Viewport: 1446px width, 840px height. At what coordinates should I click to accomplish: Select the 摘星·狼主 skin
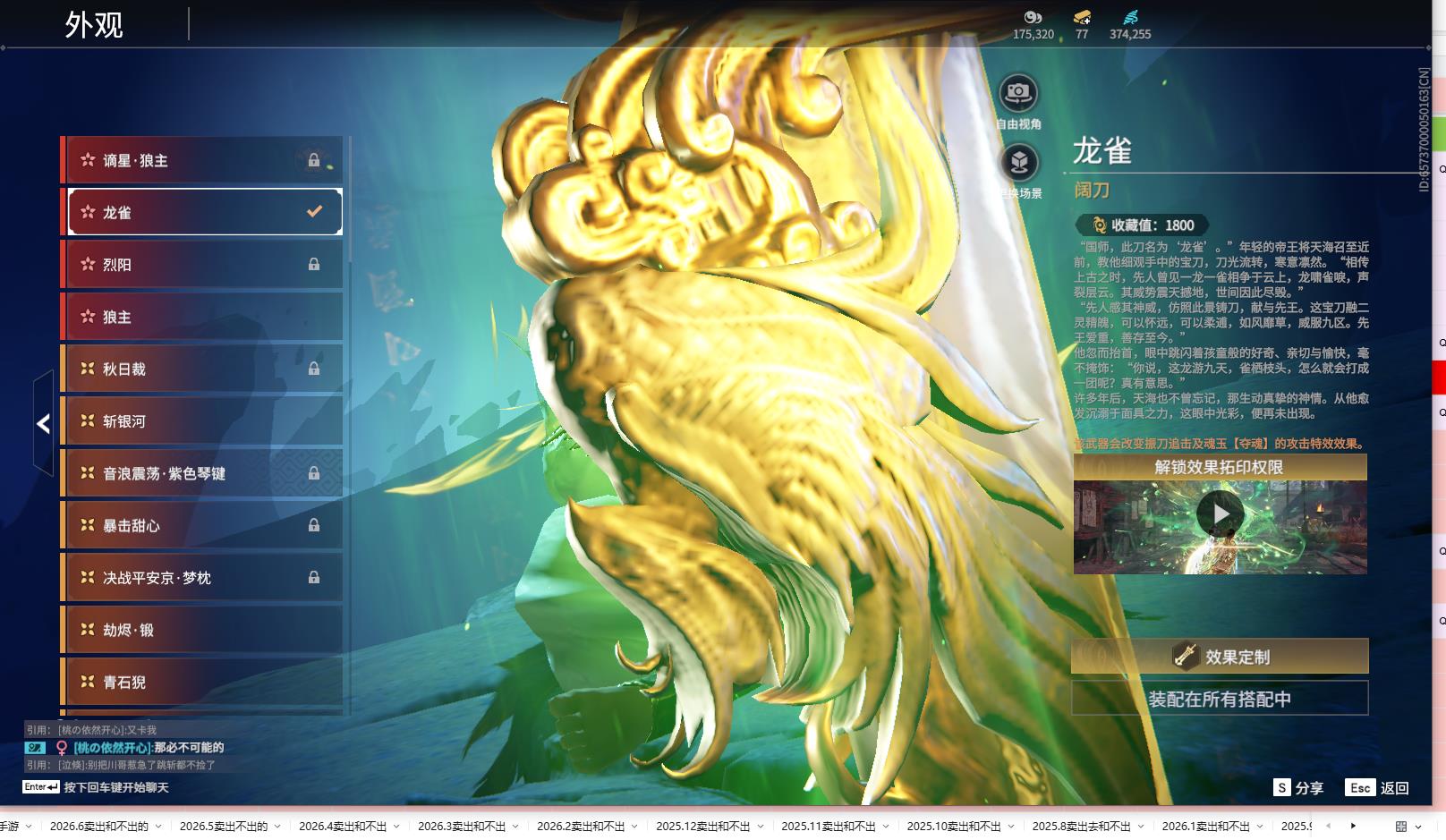point(201,160)
